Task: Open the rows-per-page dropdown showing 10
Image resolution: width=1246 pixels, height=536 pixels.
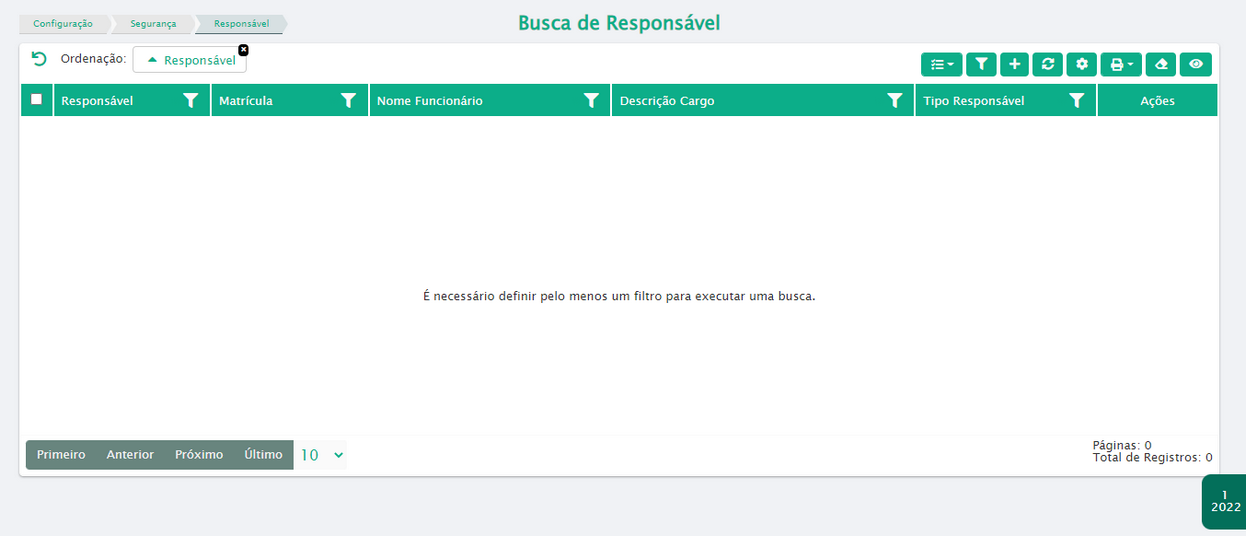Action: coord(321,455)
